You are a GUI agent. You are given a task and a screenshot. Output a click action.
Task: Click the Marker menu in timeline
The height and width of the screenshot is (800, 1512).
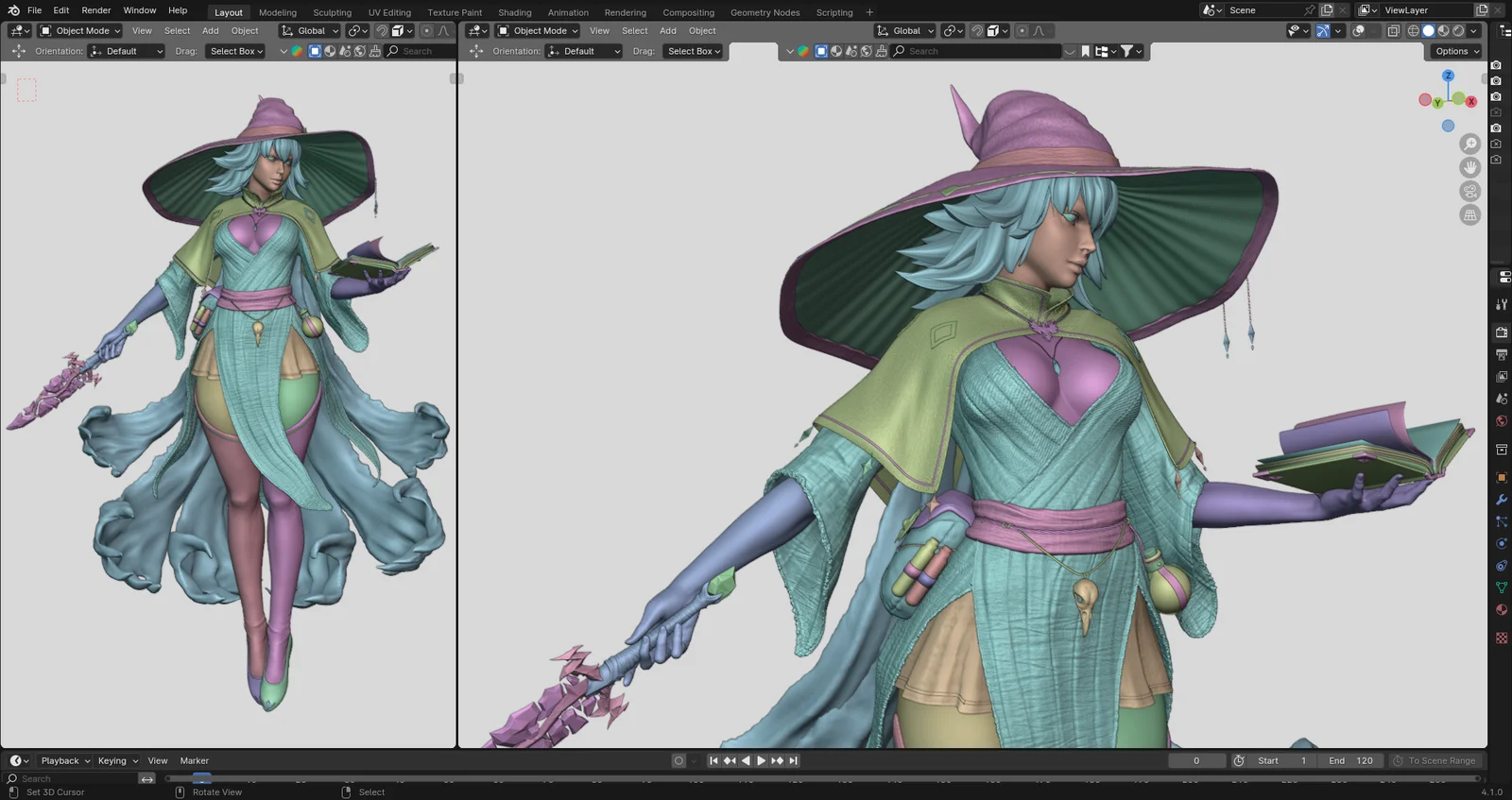point(195,760)
